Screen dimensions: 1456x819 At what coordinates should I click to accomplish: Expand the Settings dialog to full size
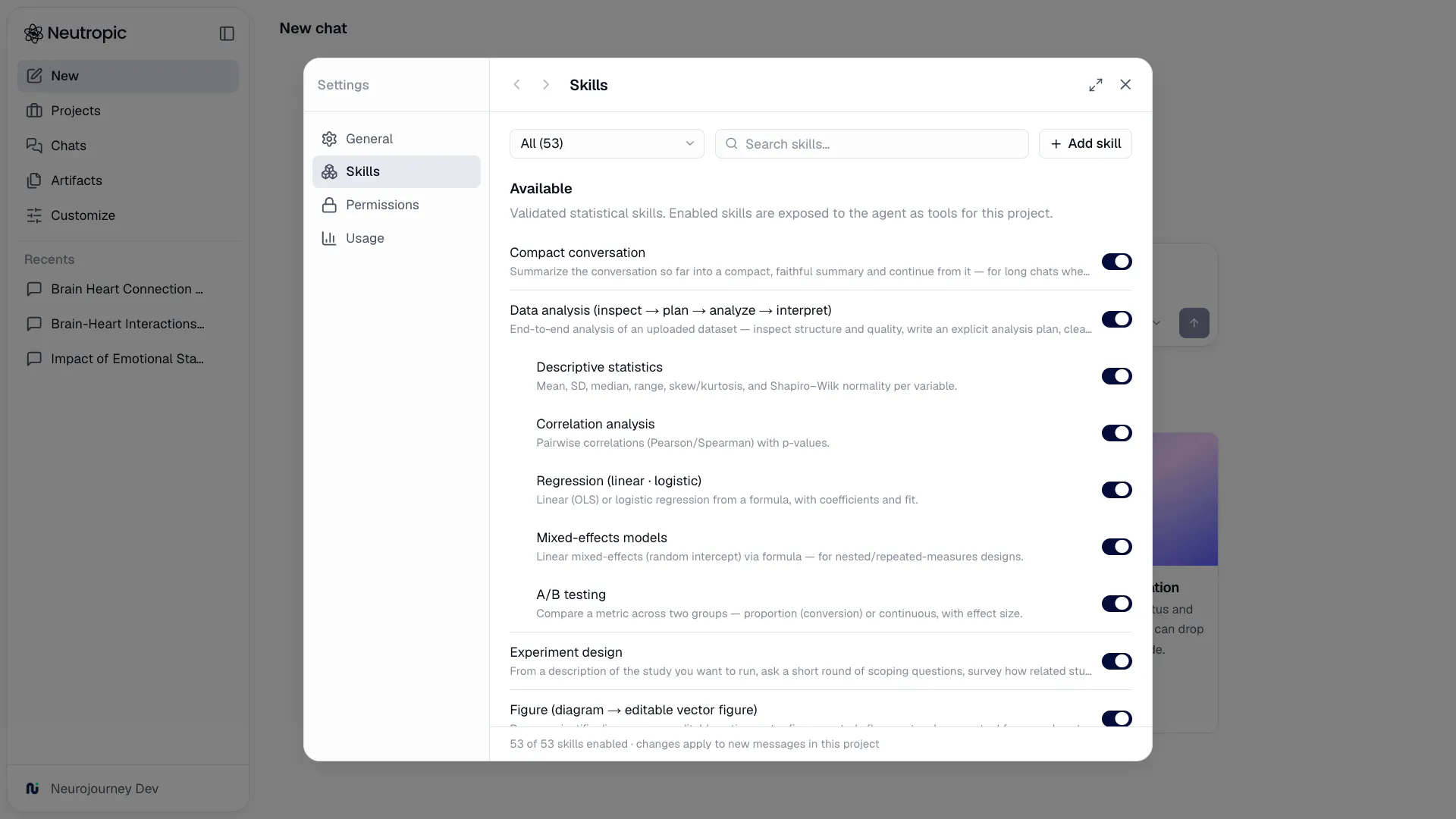click(1096, 85)
